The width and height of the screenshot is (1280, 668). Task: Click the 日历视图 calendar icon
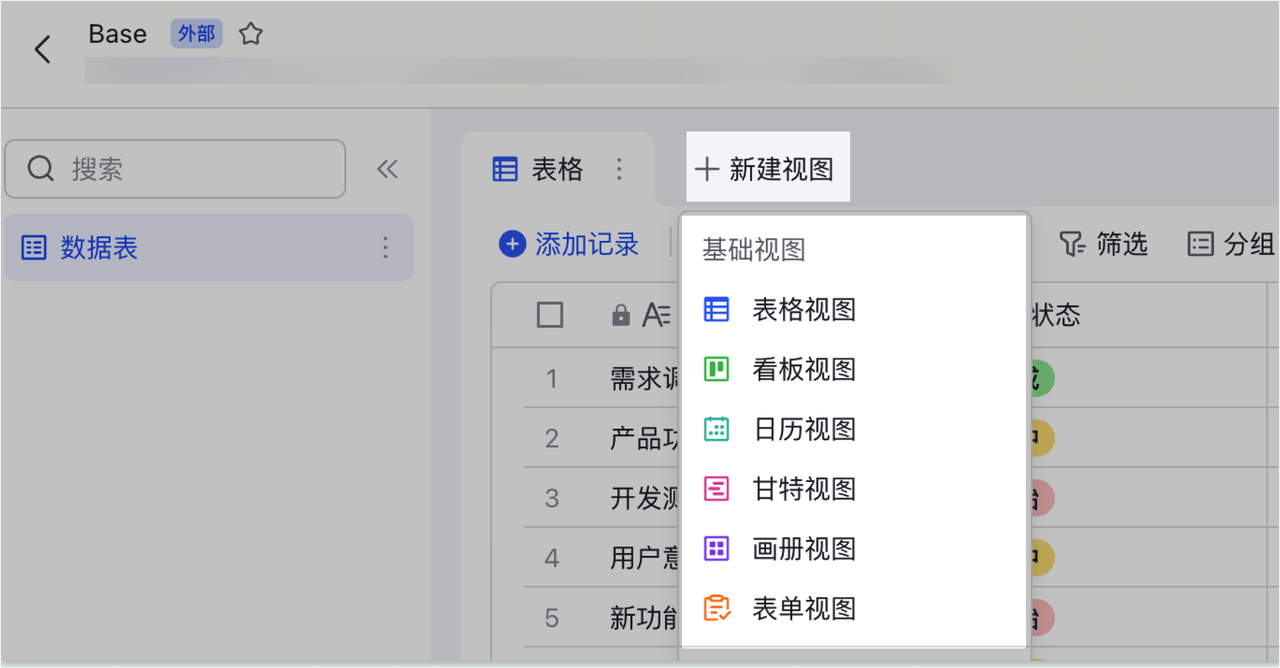coord(716,429)
